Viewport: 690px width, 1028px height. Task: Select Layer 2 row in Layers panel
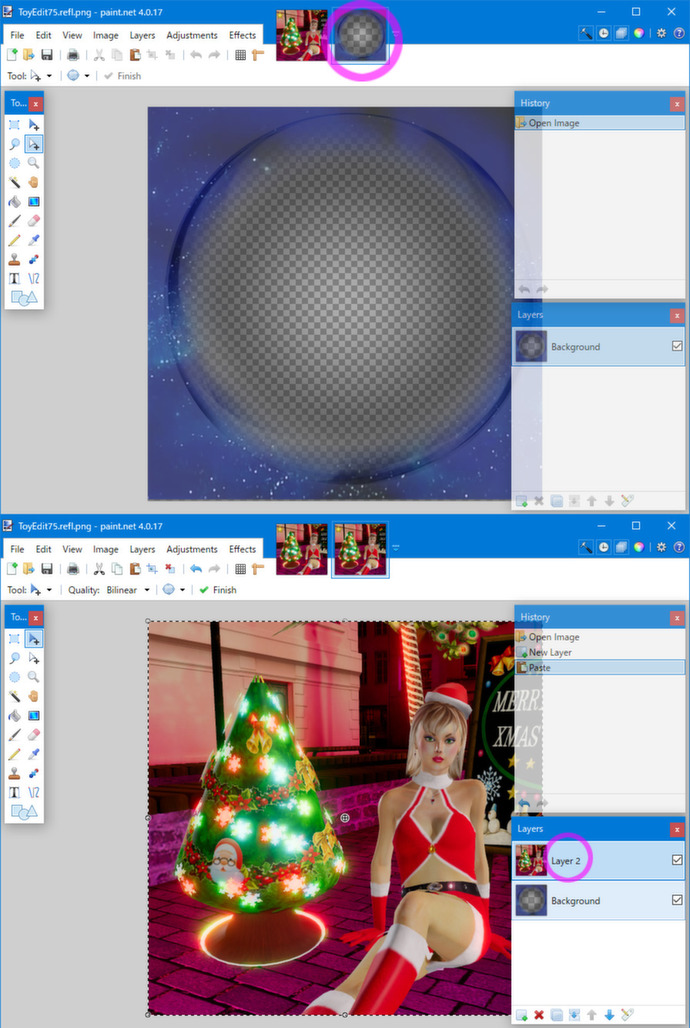(598, 860)
